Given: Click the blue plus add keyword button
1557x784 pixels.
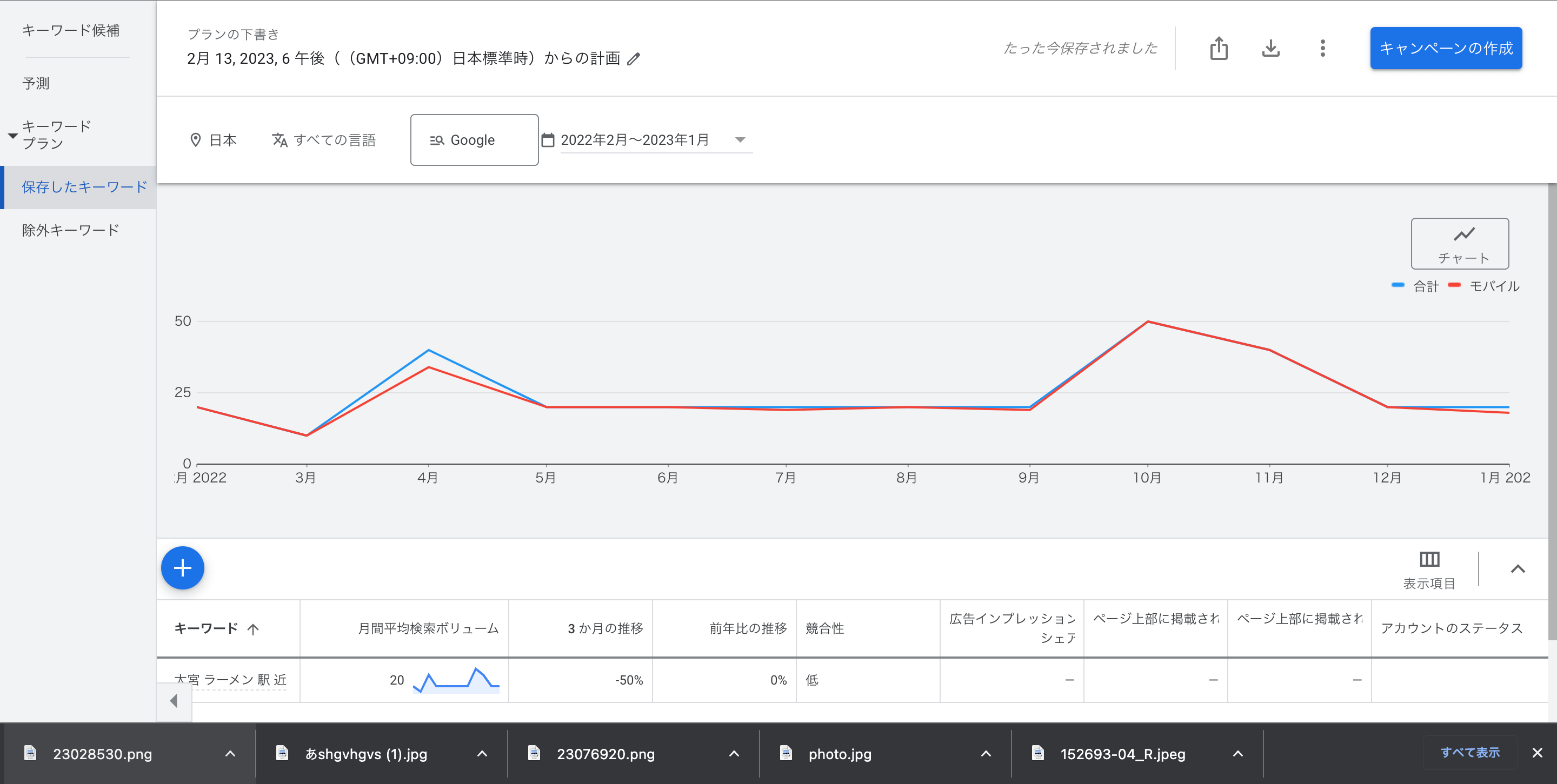Looking at the screenshot, I should point(183,568).
